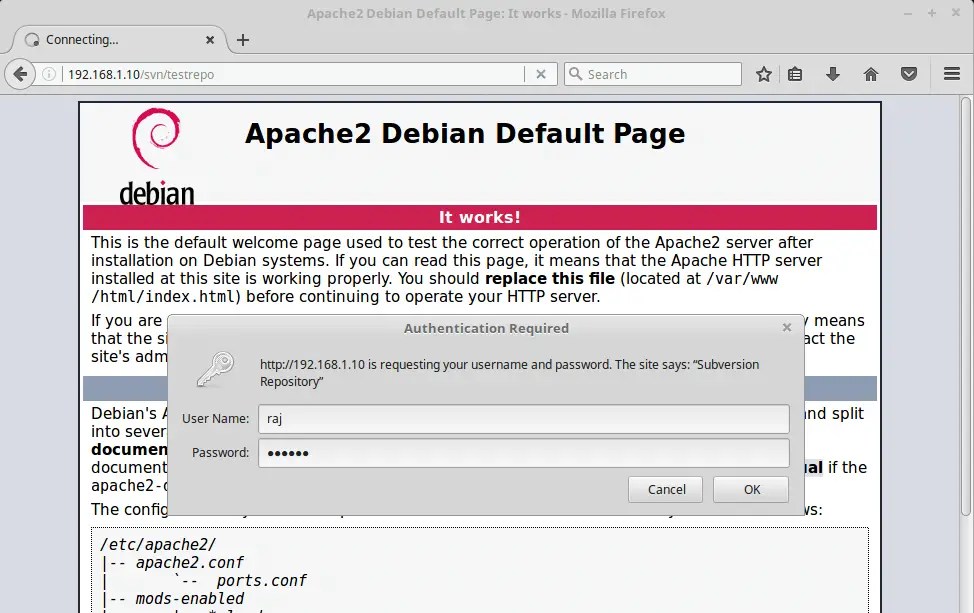
Task: Close the Firefox window
Action: coord(956,13)
